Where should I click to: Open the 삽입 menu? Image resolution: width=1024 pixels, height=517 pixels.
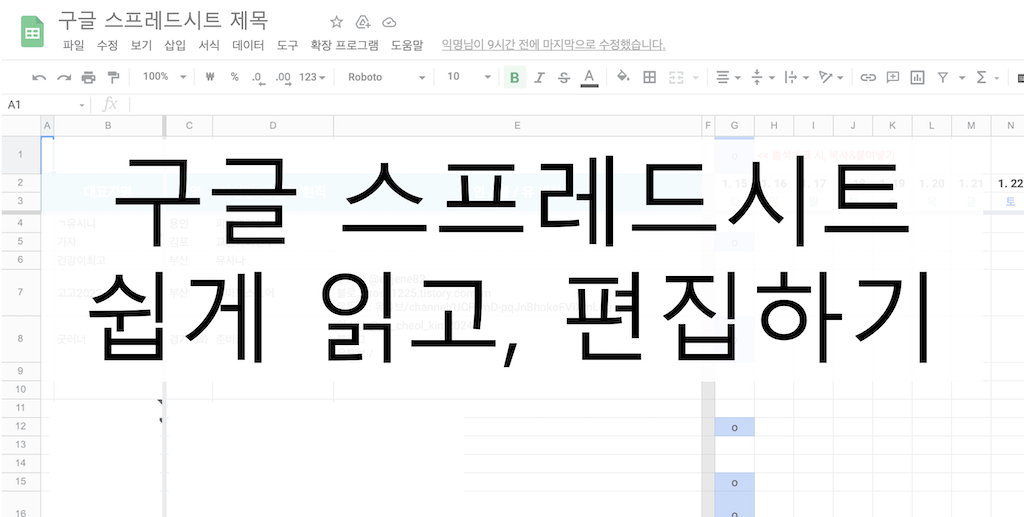(175, 46)
